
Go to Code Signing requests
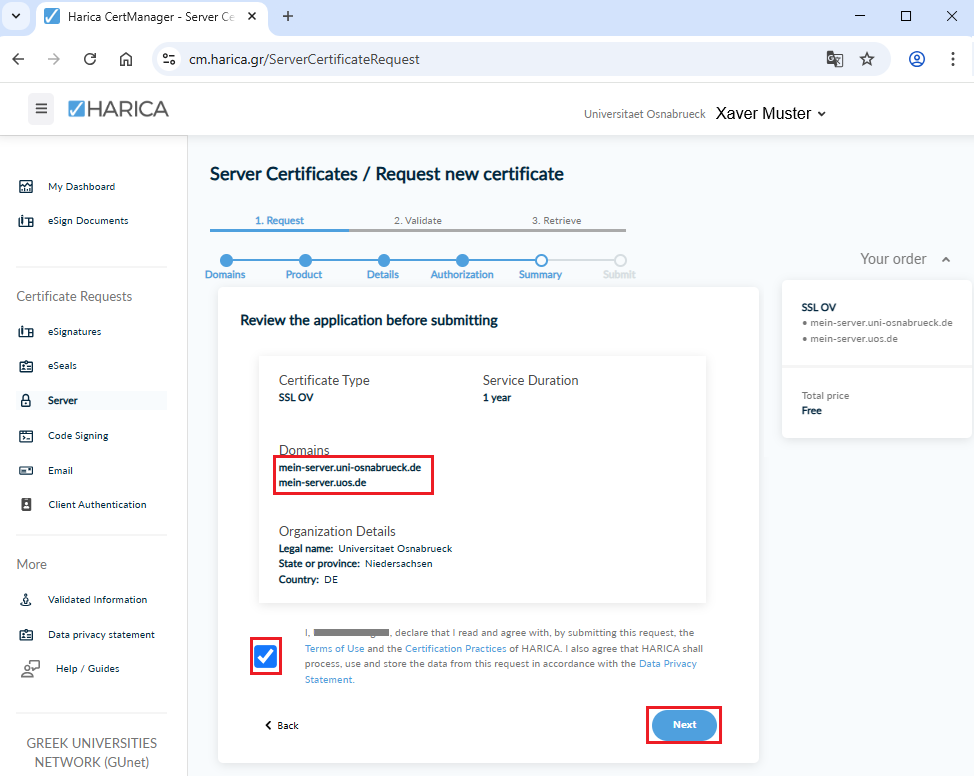point(78,436)
